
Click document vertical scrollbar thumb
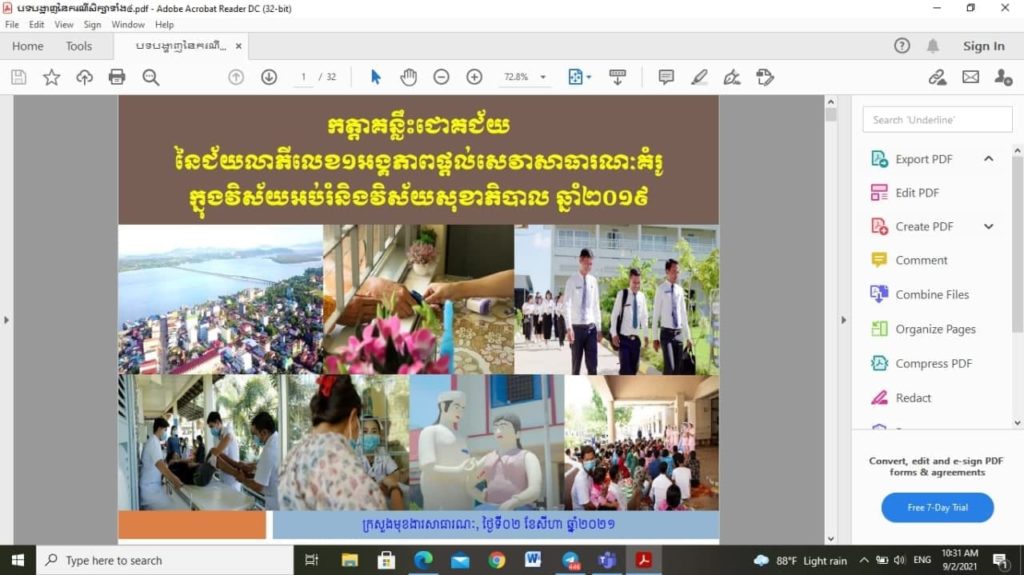point(831,114)
